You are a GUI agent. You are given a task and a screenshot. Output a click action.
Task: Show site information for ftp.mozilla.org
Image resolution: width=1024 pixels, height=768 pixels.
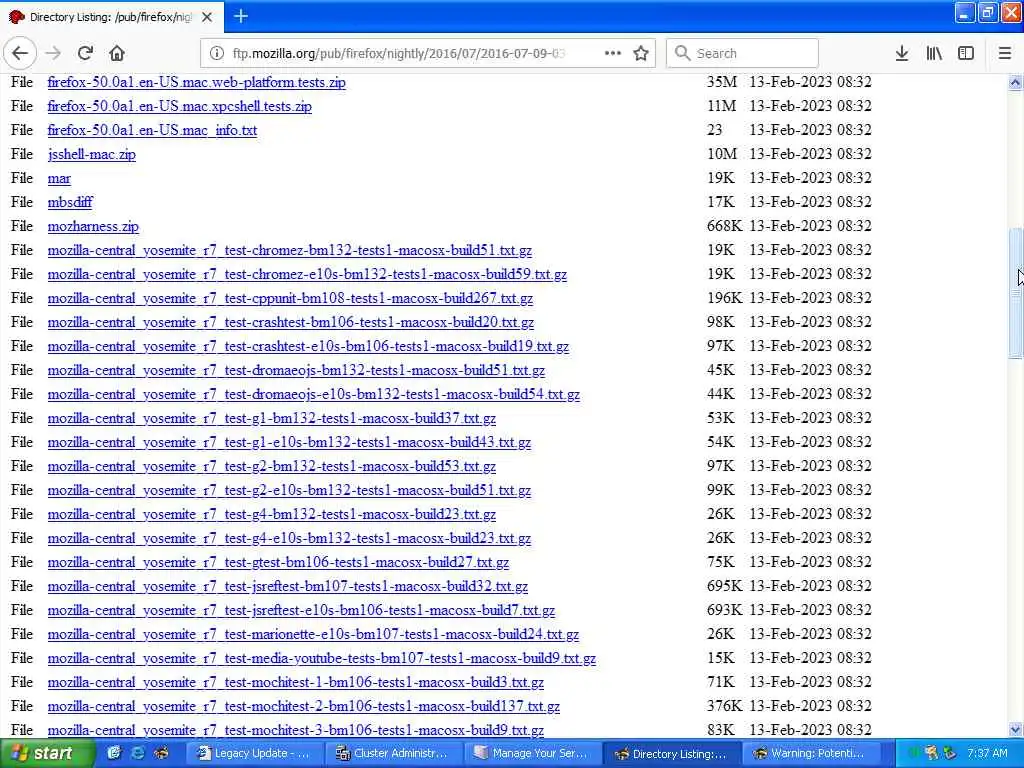click(216, 53)
